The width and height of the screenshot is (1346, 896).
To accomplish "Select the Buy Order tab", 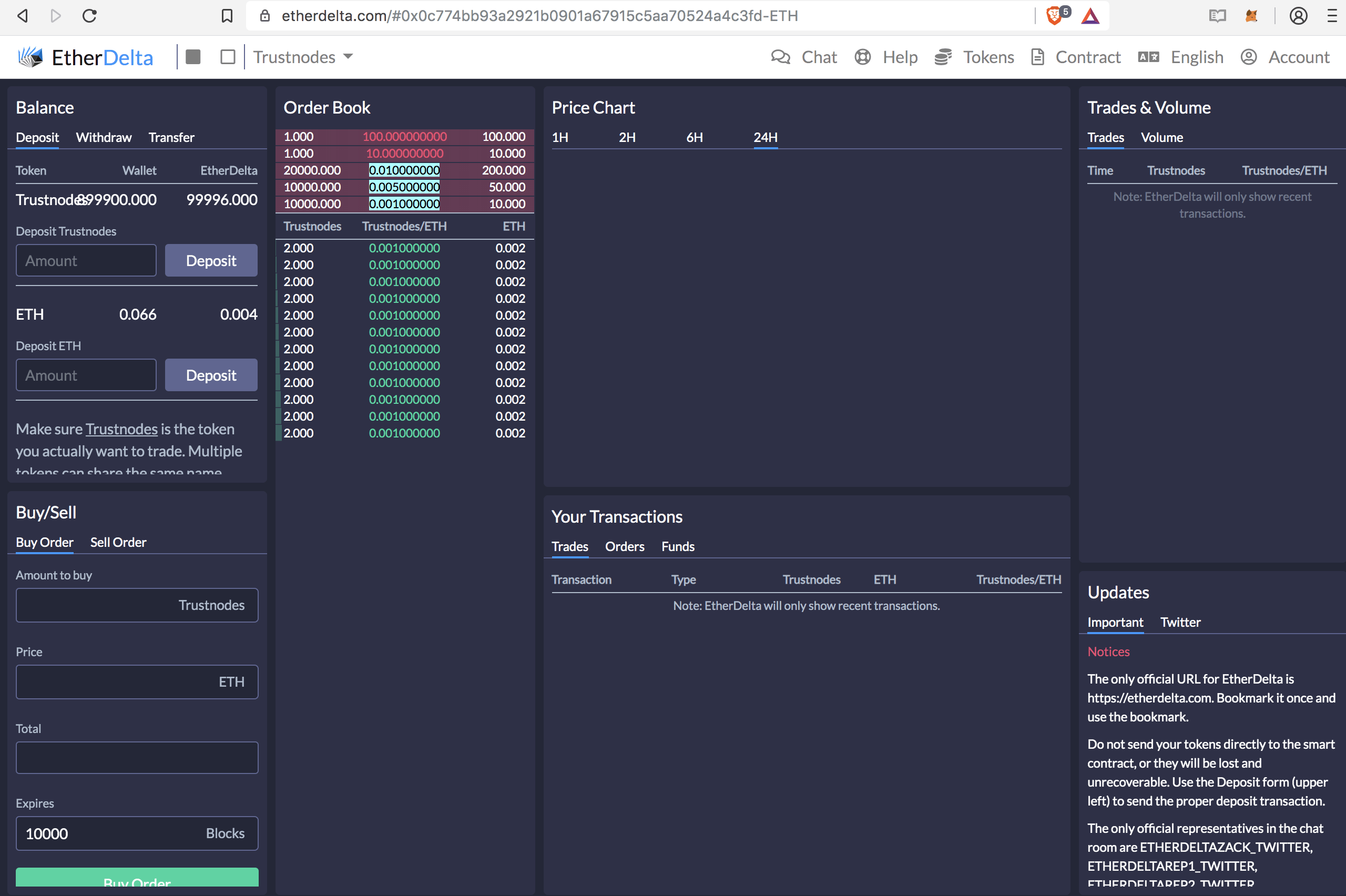I will [45, 542].
